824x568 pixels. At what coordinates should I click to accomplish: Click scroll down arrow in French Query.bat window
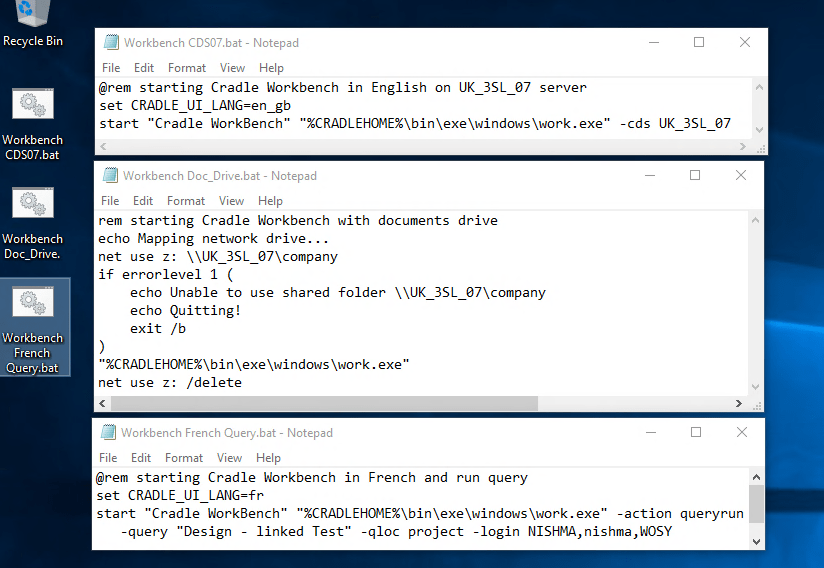(756, 542)
